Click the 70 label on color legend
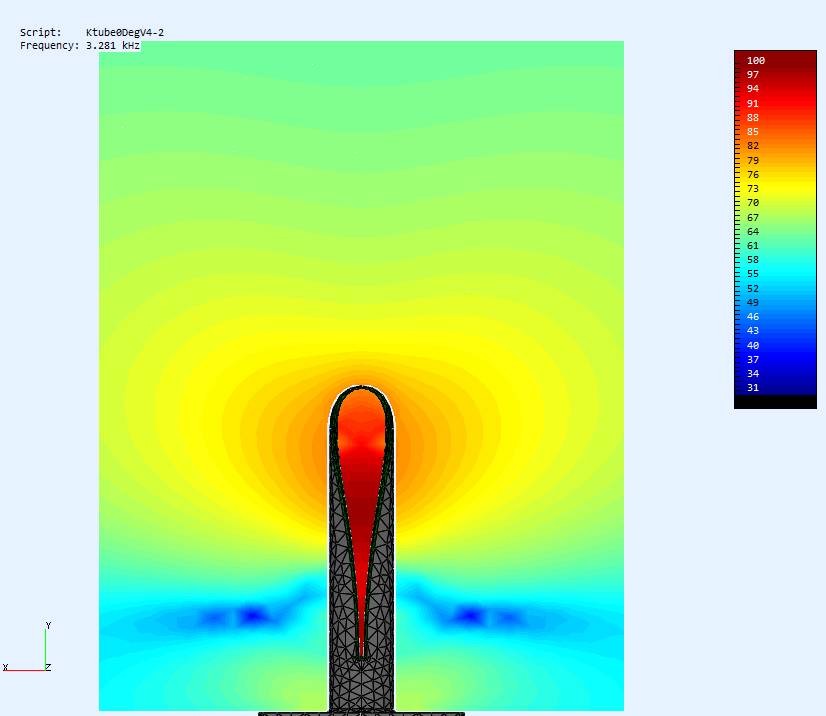 [x=753, y=203]
